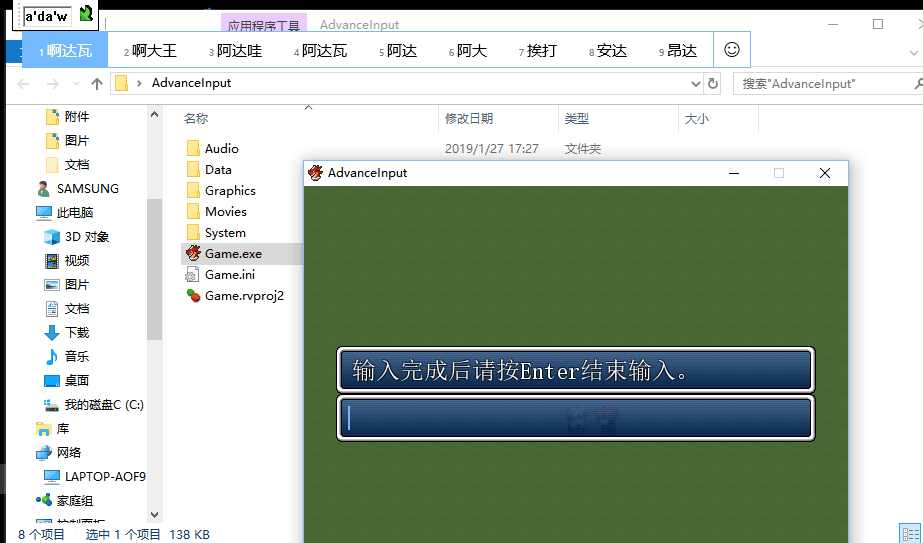Image resolution: width=923 pixels, height=543 pixels.
Task: Select the Game.exe file
Action: 233,254
